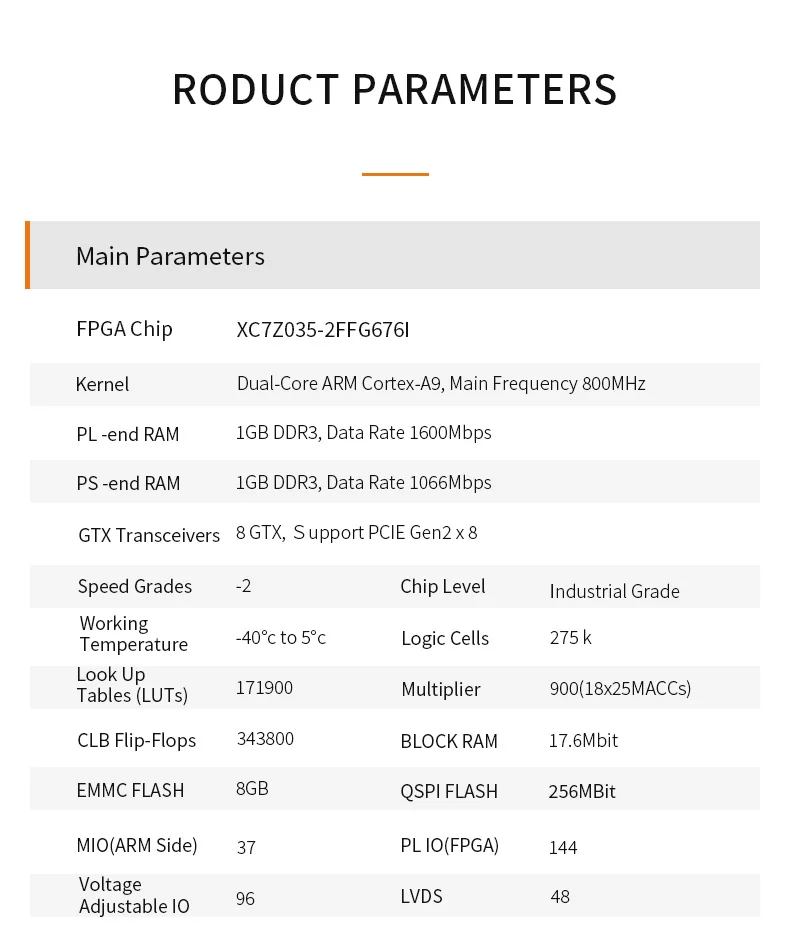Viewport: 790px width, 952px height.
Task: Click the PRODUCT PARAMETERS heading
Action: (394, 89)
